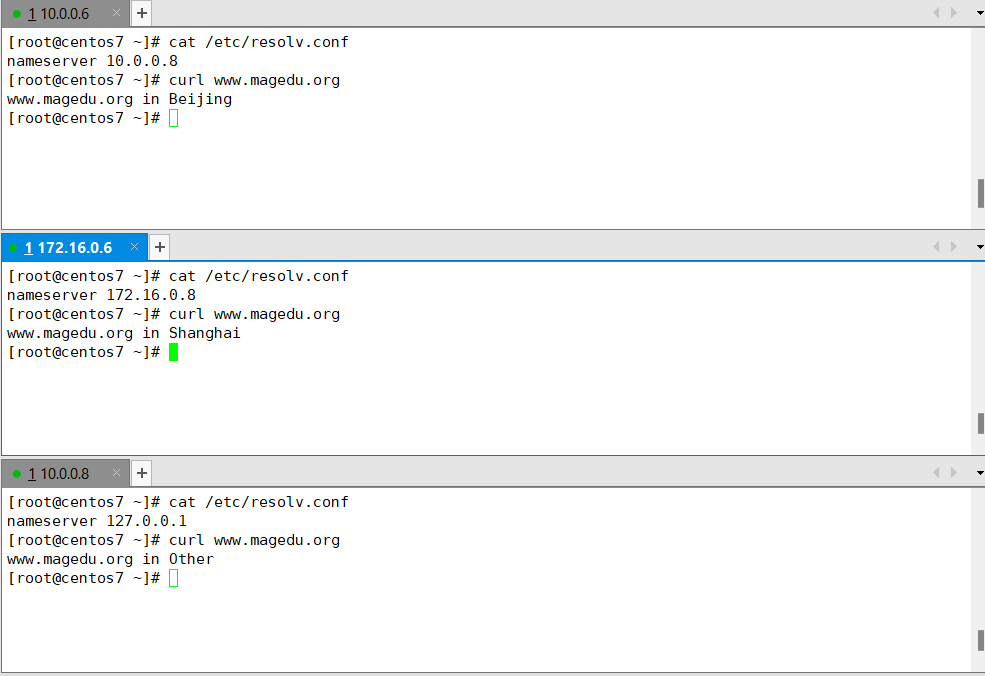Click the text 'www.magedu.org in Beijing'

pos(119,99)
